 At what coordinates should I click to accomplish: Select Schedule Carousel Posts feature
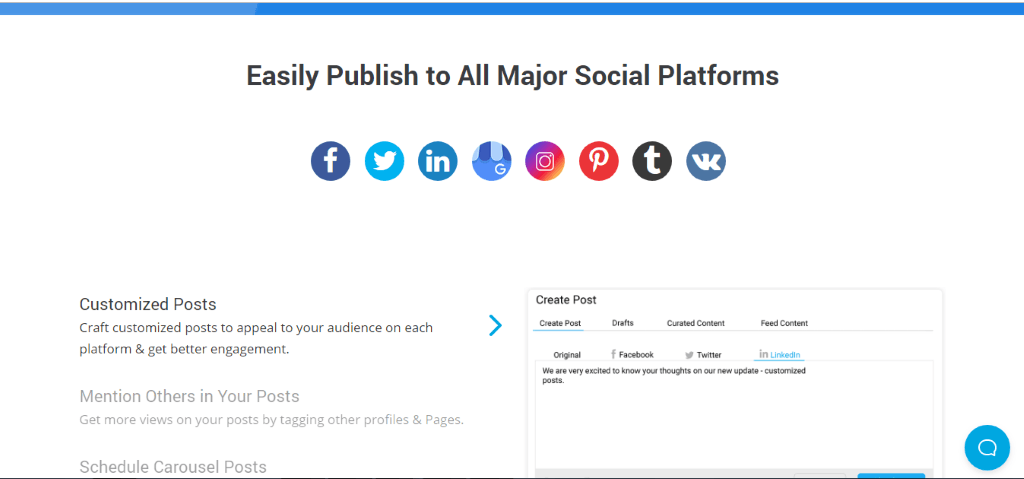pos(173,467)
